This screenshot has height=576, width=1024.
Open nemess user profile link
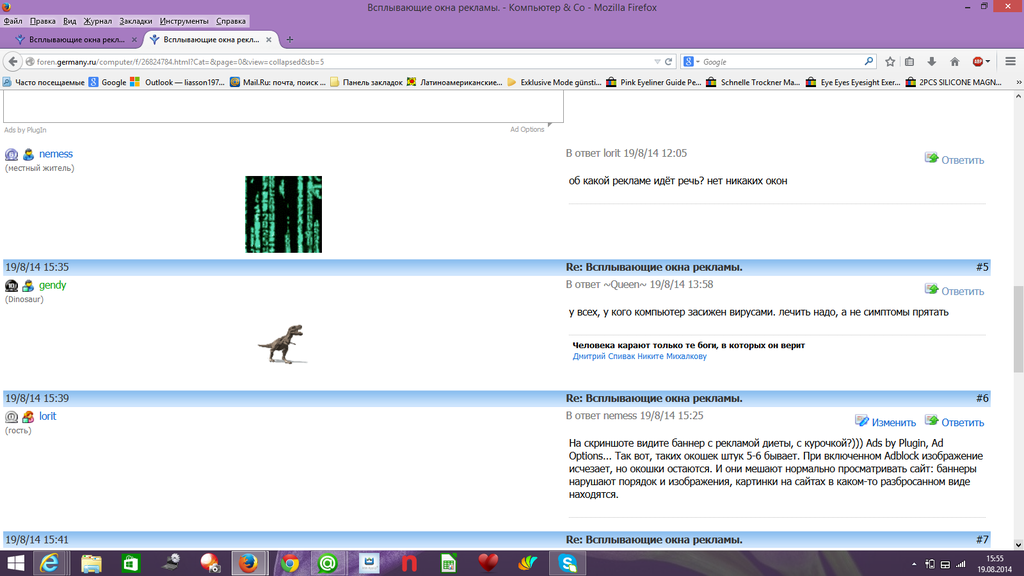pos(56,154)
